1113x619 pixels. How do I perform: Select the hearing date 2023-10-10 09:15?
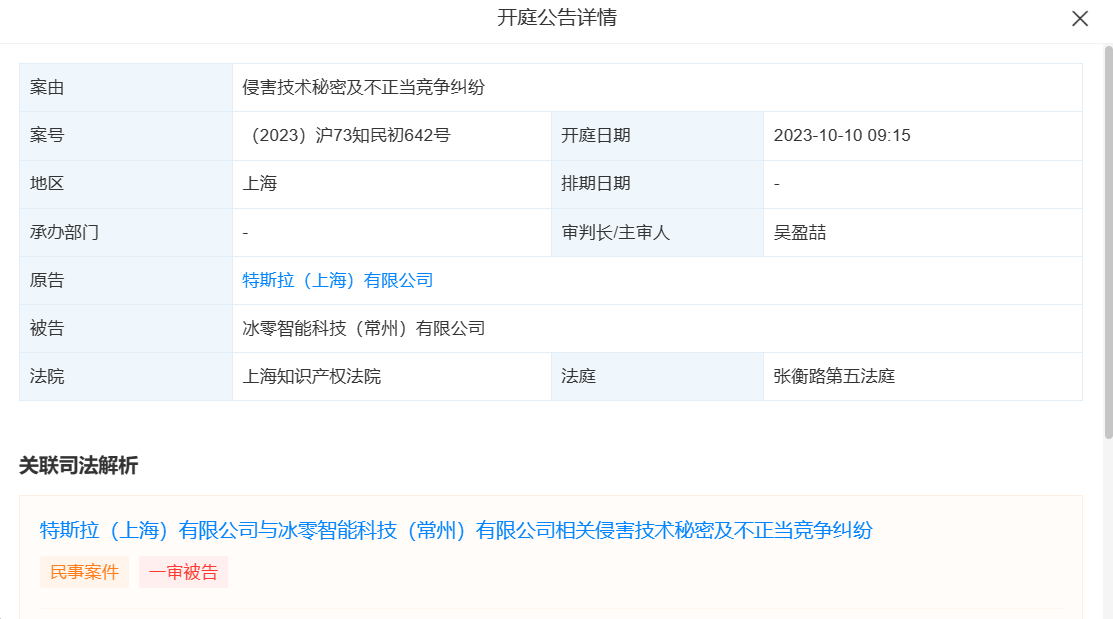tap(842, 136)
